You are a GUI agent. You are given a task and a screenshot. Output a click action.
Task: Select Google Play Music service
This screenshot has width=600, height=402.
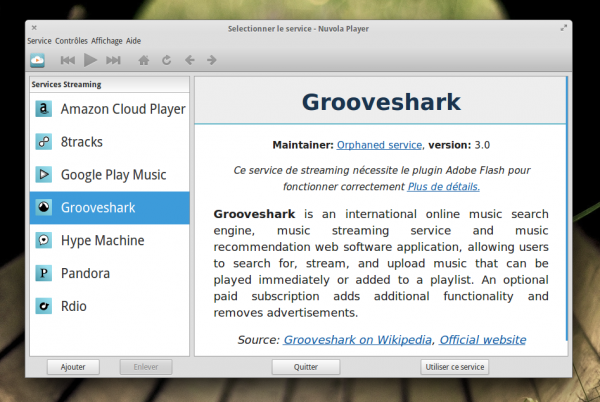[x=109, y=175]
